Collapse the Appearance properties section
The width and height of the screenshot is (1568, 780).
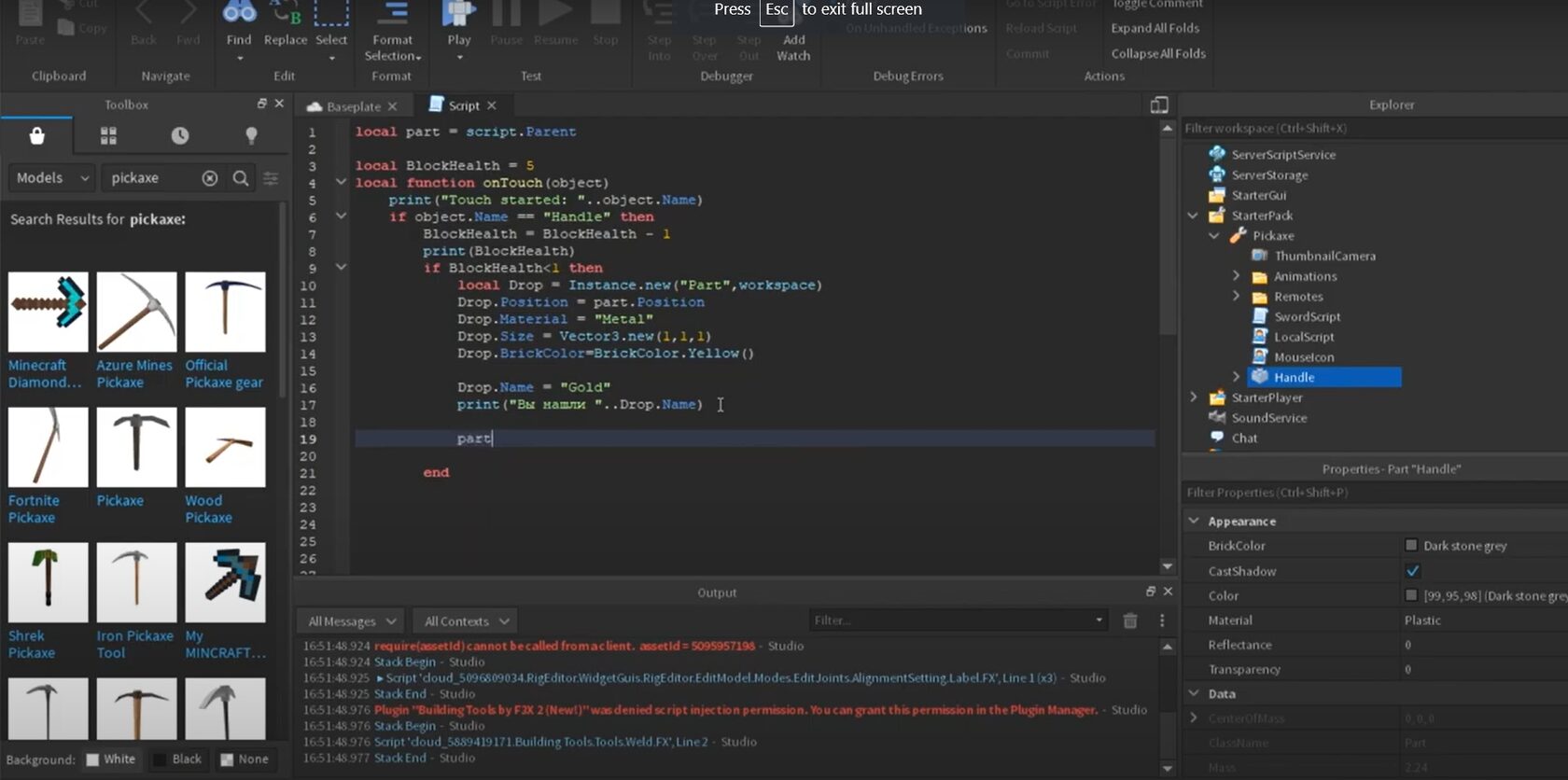pyautogui.click(x=1194, y=521)
